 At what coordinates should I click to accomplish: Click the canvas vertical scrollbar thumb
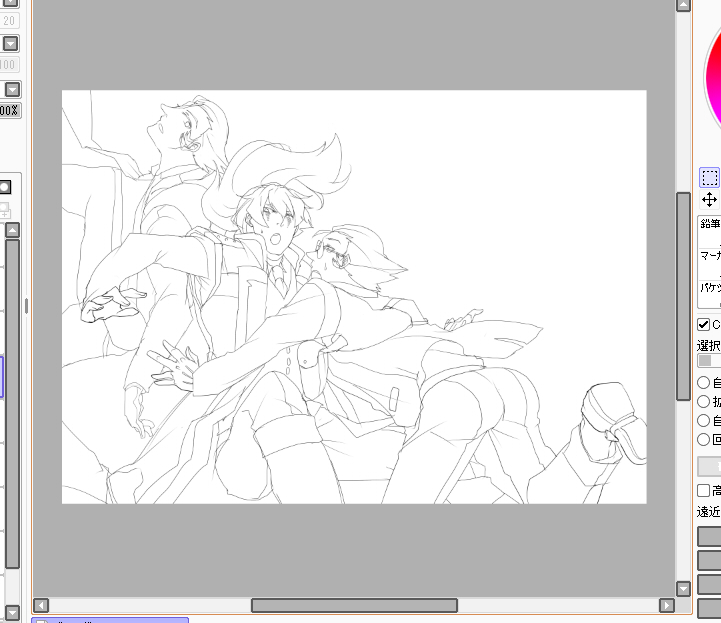[x=683, y=297]
